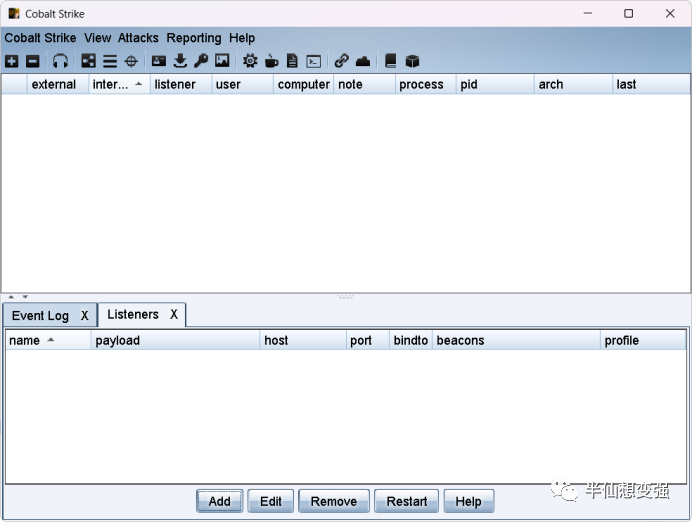Sort sessions by the computer column header
Image resolution: width=692 pixels, height=522 pixels.
coord(304,84)
